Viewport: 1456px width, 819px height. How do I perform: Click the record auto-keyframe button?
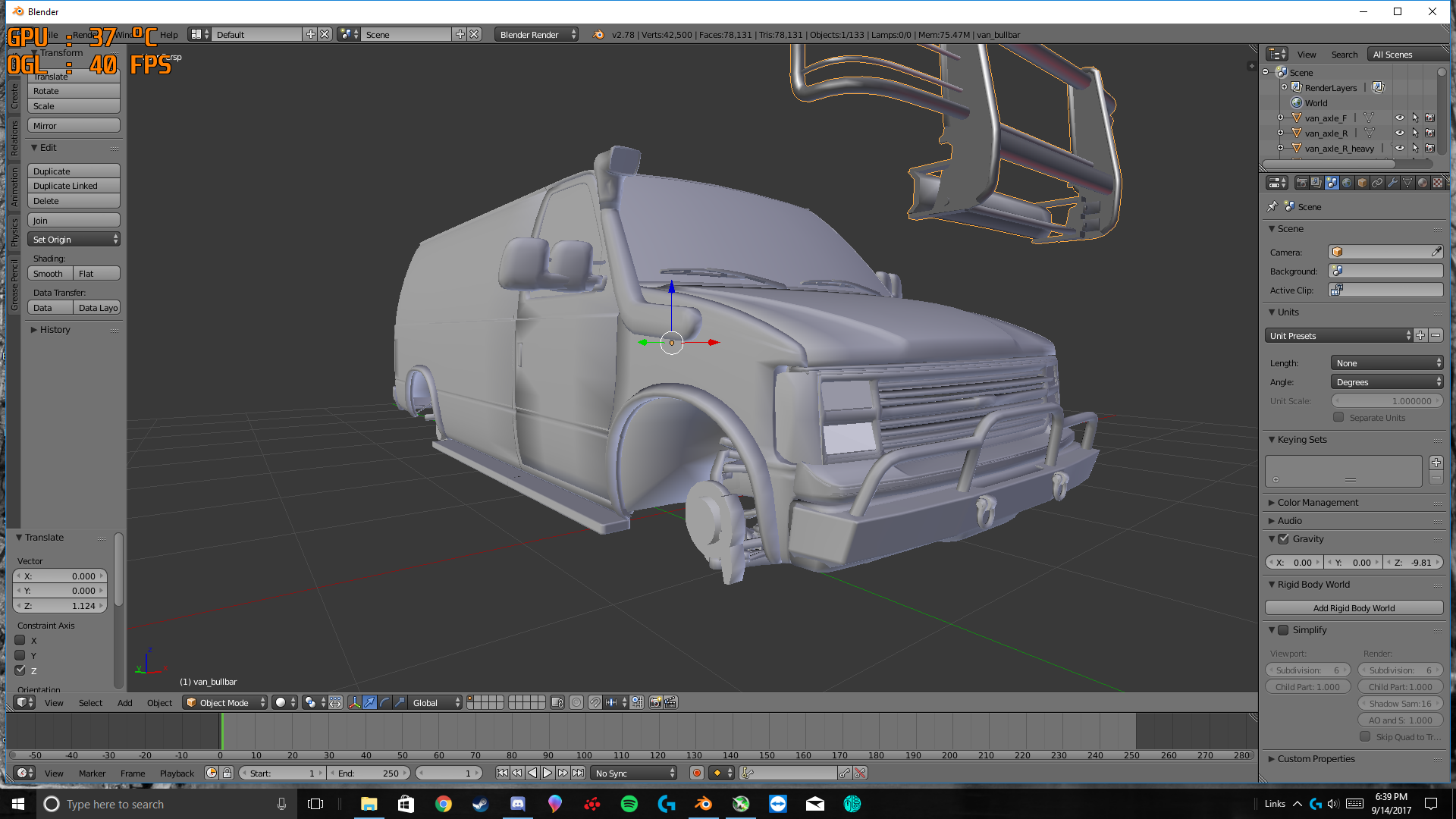696,773
